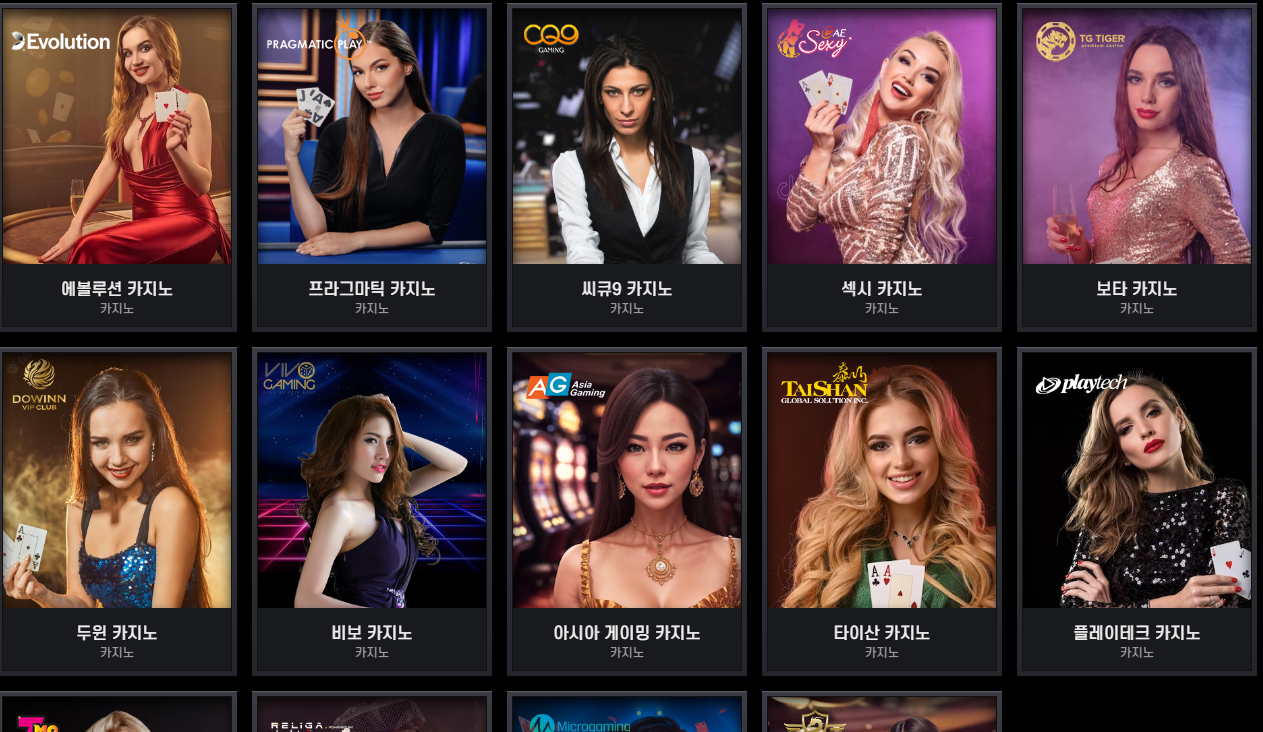Select the 씨큐9 카지노 dealer thumbnail
Screen dimensions: 1263x732
[627, 137]
